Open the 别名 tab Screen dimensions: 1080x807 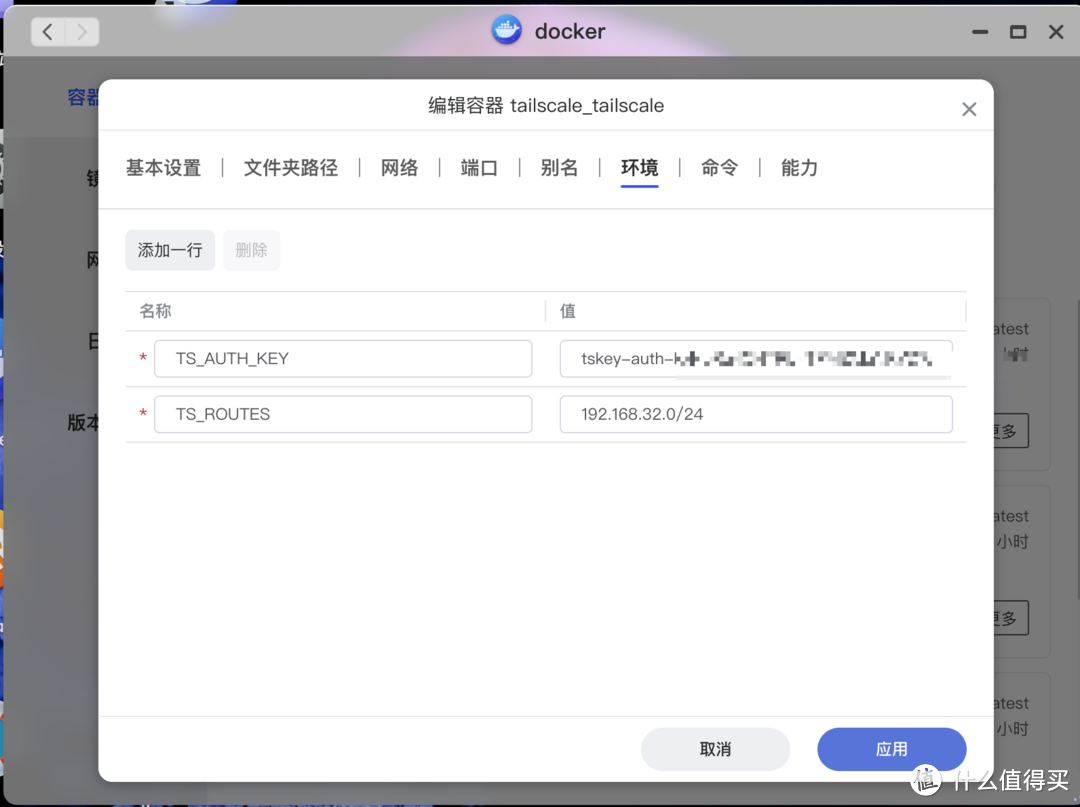click(559, 167)
